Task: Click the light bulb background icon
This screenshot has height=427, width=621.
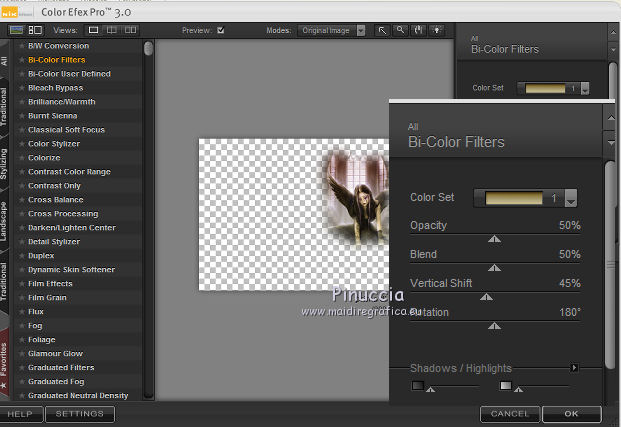Action: pyautogui.click(x=437, y=30)
